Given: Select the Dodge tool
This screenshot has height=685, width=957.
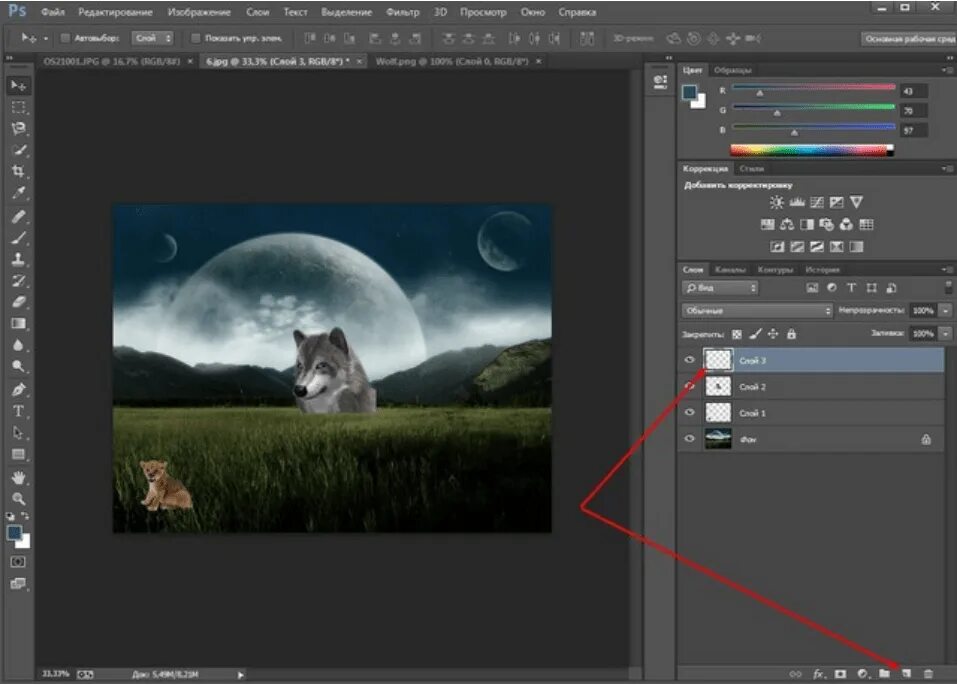Looking at the screenshot, I should tap(18, 366).
